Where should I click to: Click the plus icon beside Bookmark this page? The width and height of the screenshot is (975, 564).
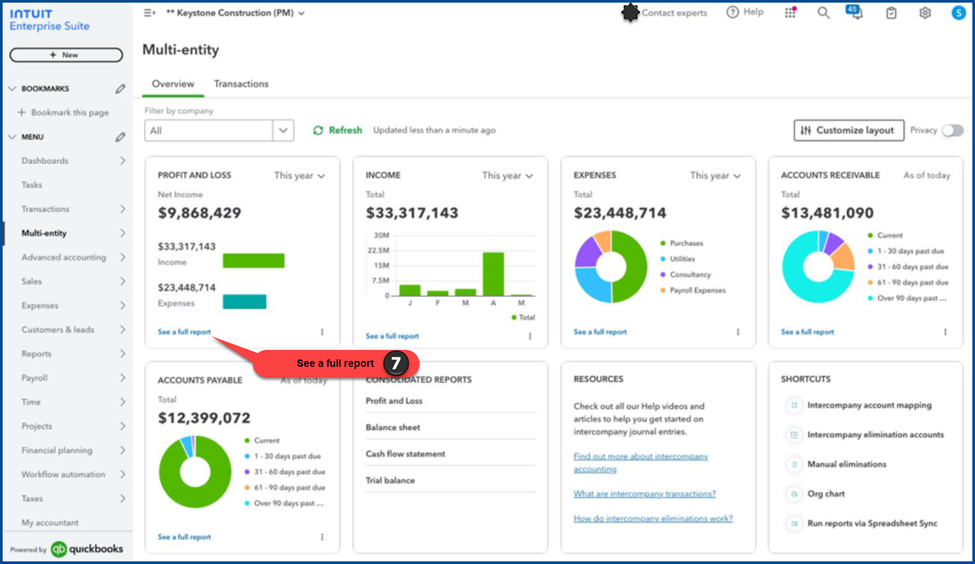click(x=22, y=113)
